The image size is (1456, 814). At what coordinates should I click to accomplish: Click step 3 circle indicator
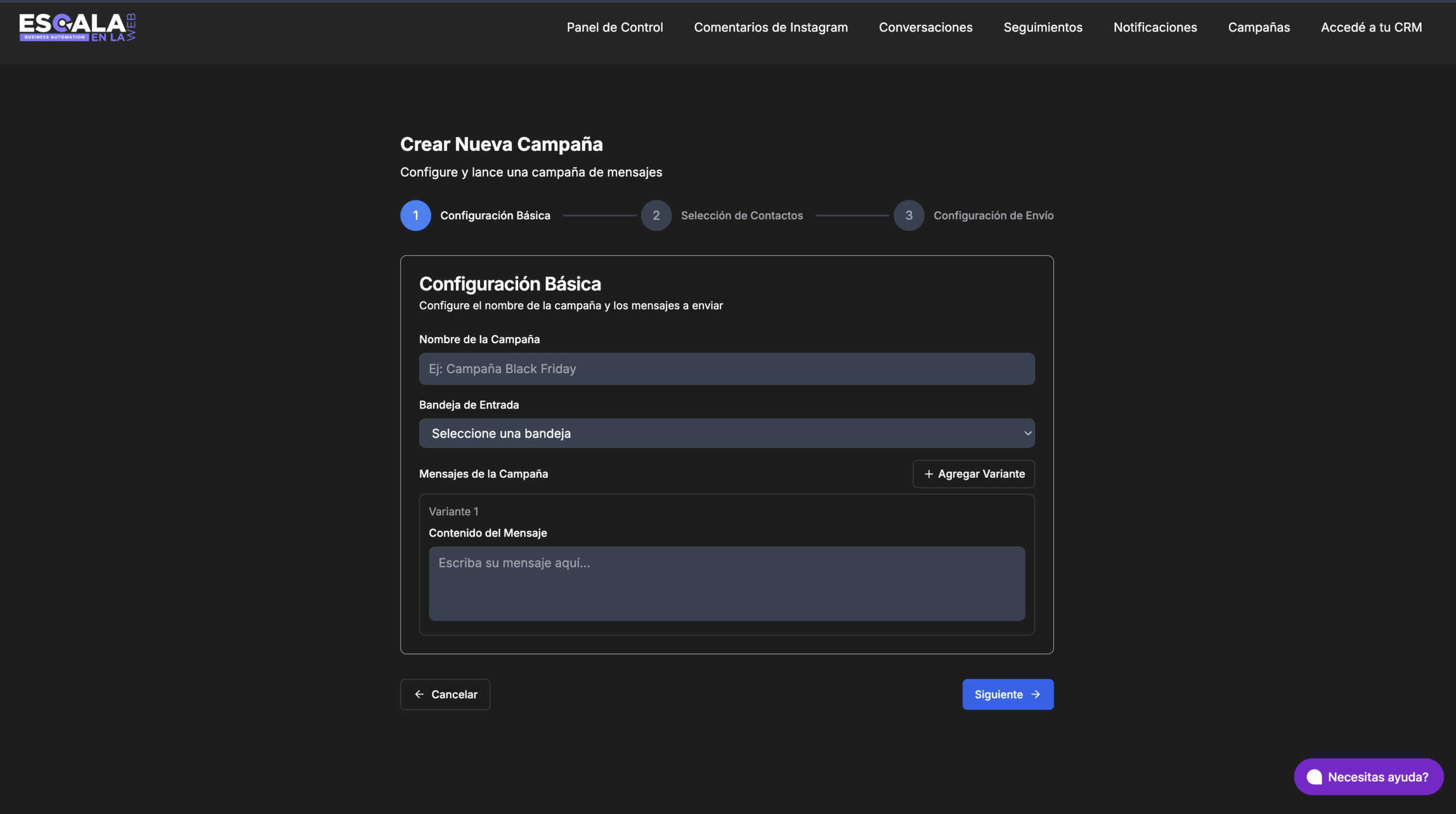click(x=908, y=216)
